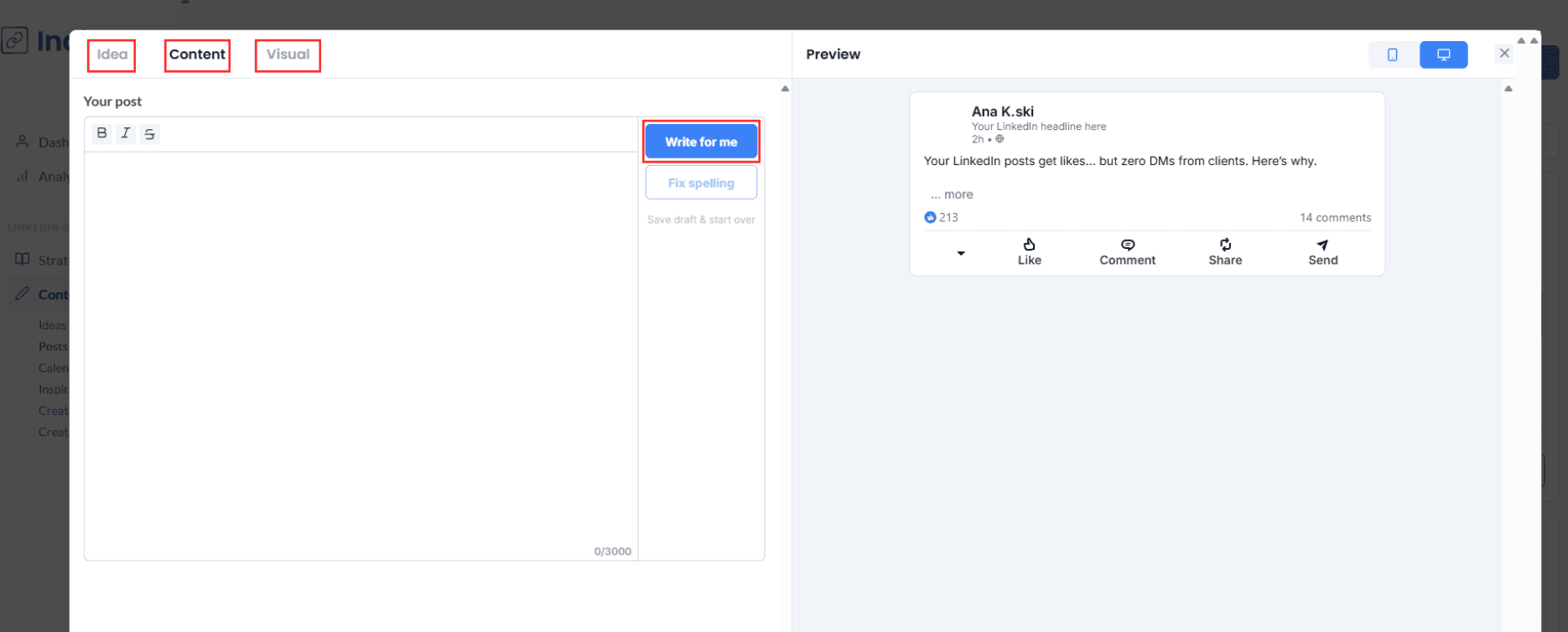Click the Write for me button
The image size is (1568, 632).
click(701, 142)
